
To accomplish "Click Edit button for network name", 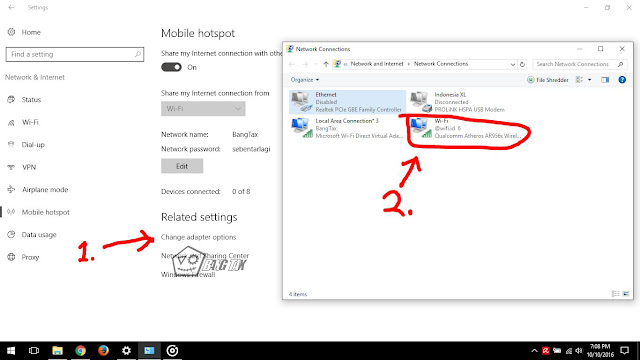I will 182,166.
